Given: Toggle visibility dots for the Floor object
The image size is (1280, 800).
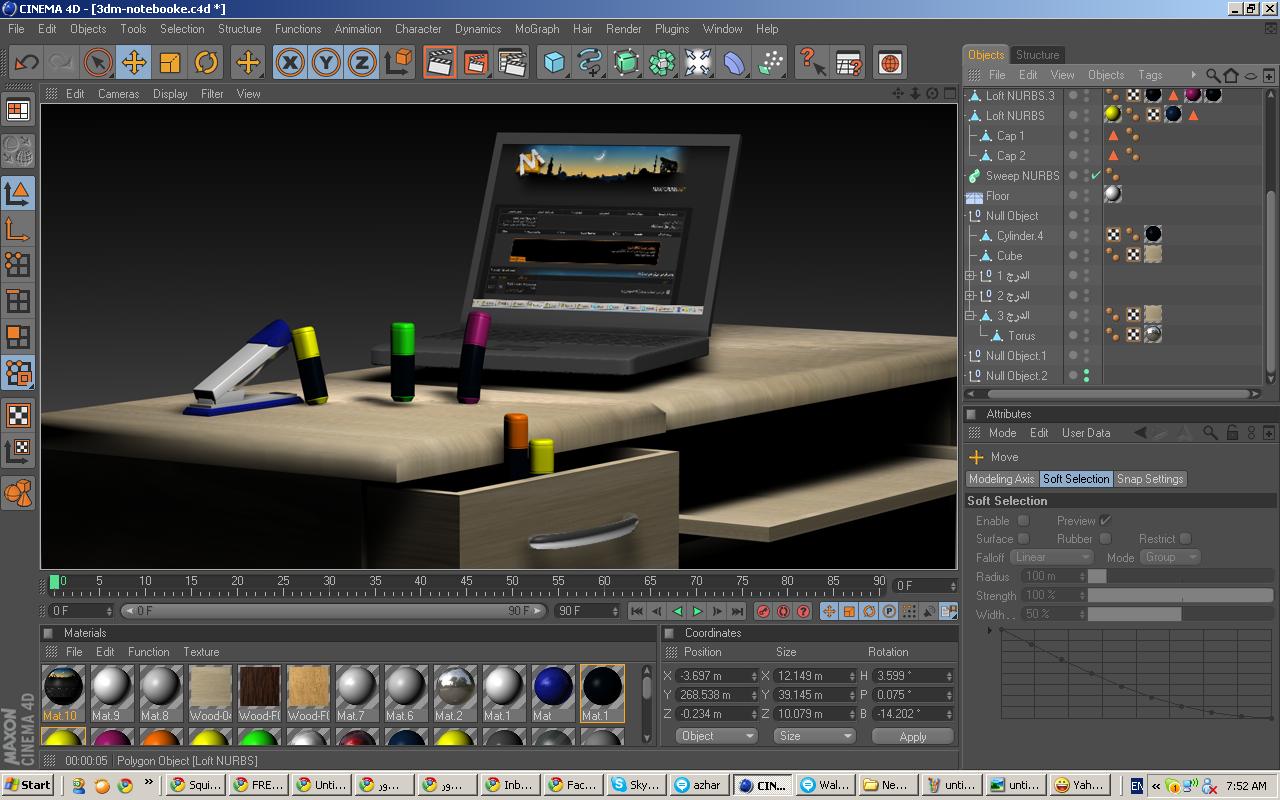Looking at the screenshot, I should click(x=1087, y=196).
